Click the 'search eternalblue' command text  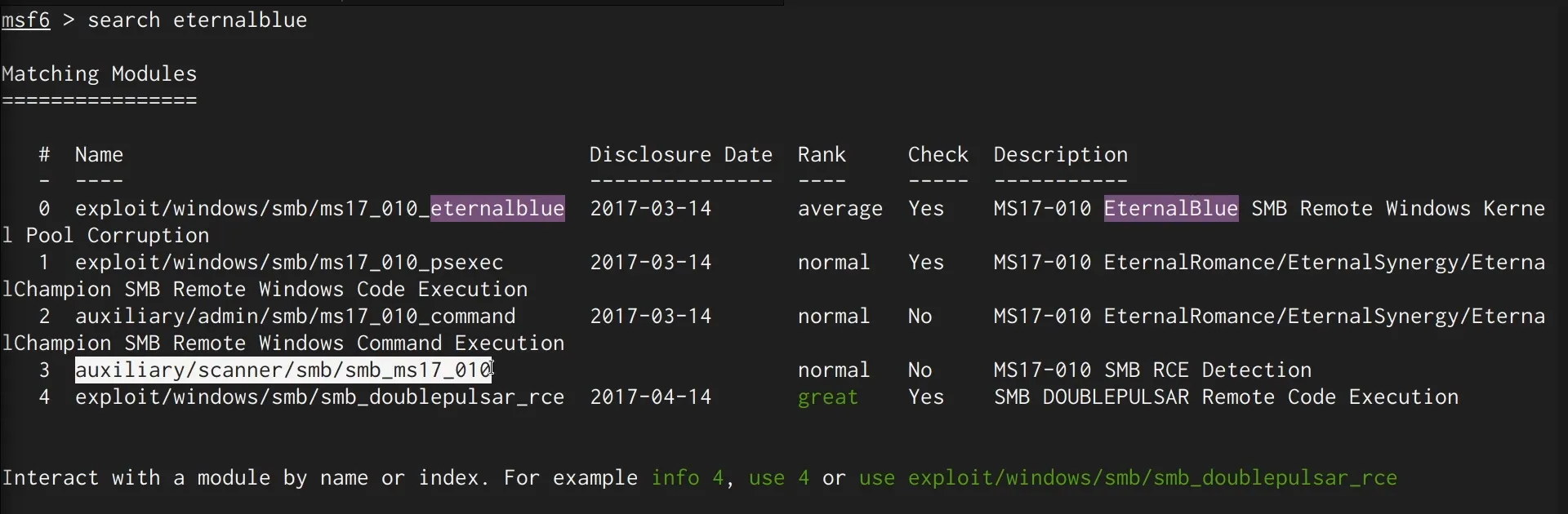point(198,20)
